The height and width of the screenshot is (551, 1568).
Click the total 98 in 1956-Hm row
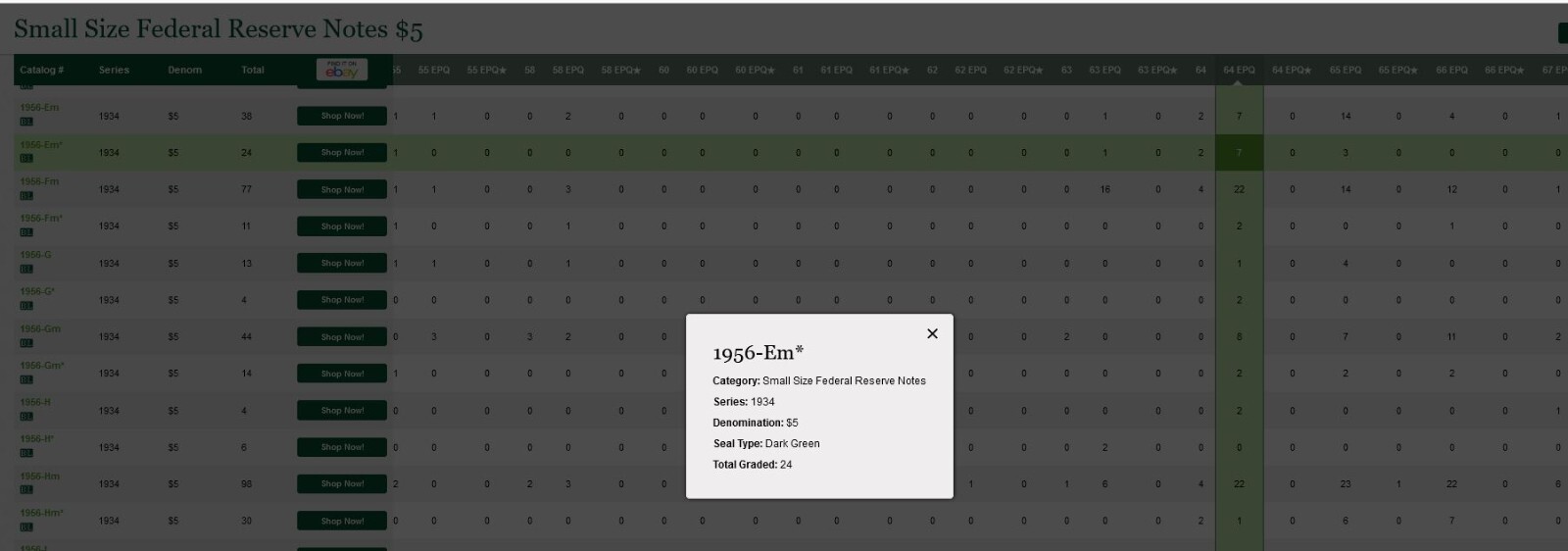point(246,484)
